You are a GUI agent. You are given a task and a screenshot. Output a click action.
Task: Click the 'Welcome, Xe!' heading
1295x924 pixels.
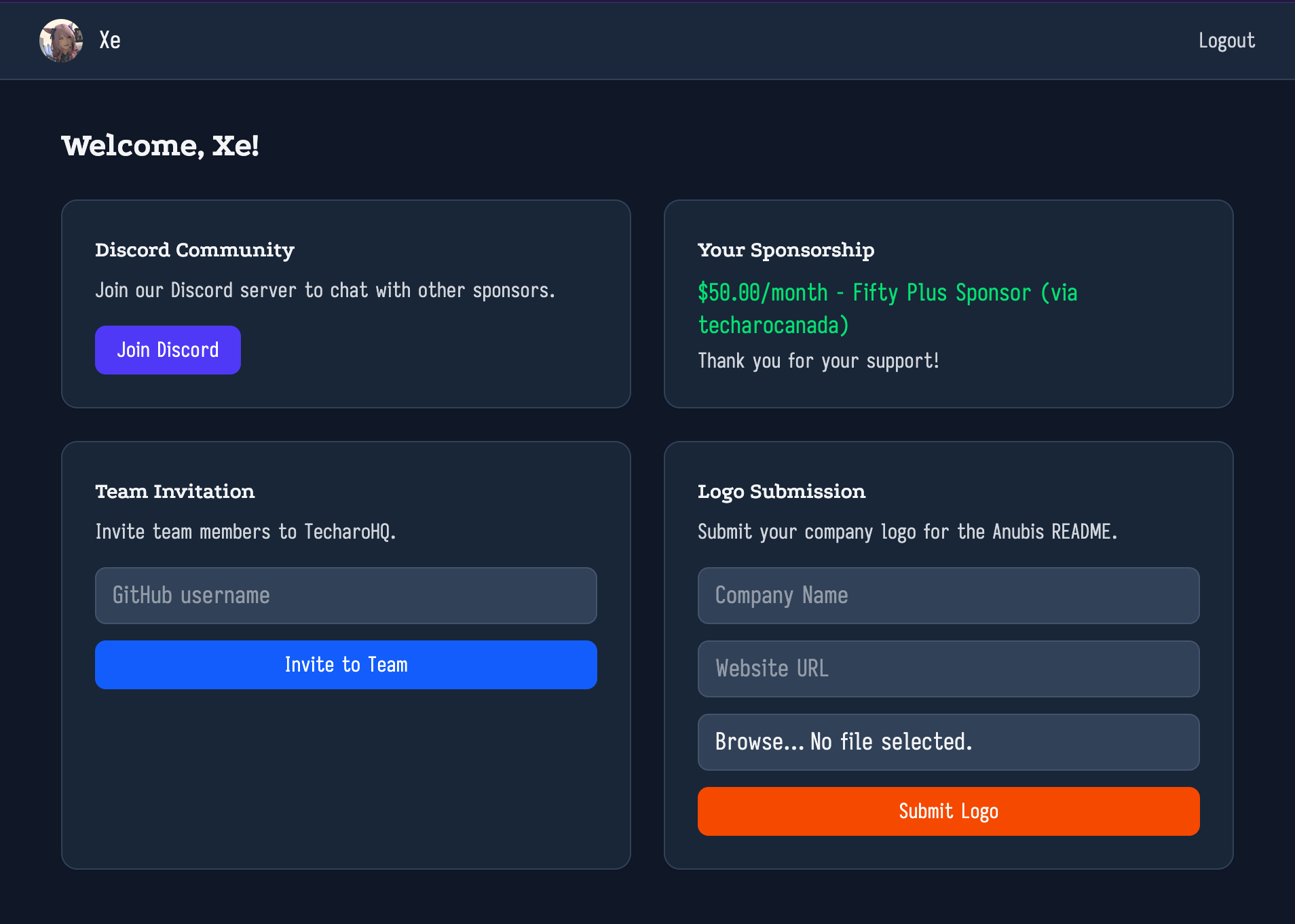coord(160,146)
